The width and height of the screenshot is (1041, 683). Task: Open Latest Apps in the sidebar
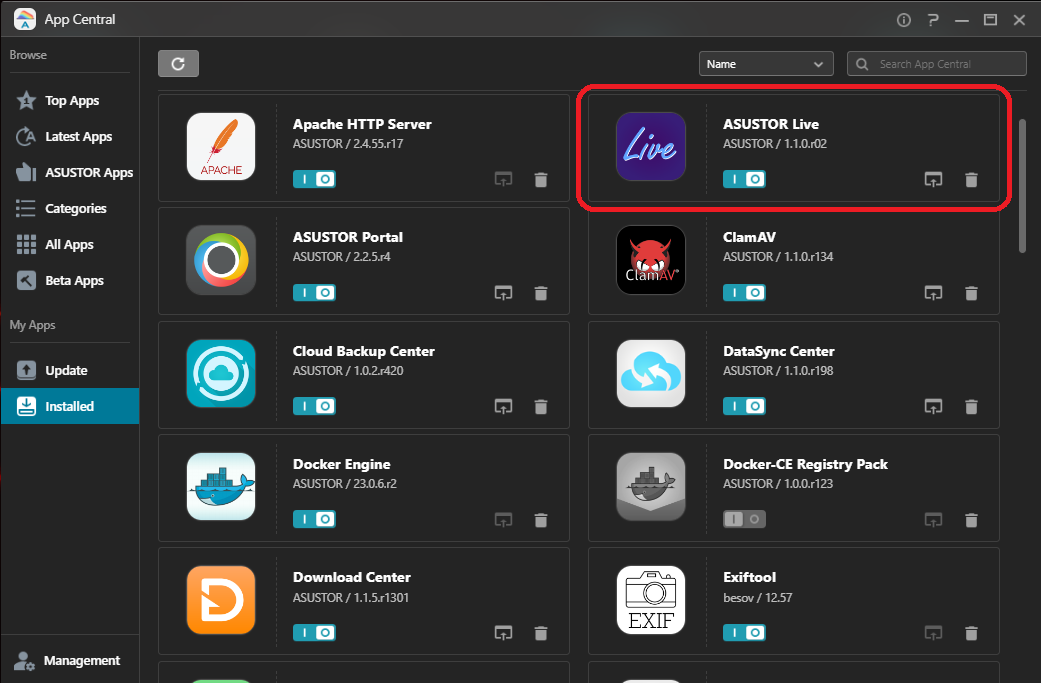(x=70, y=136)
